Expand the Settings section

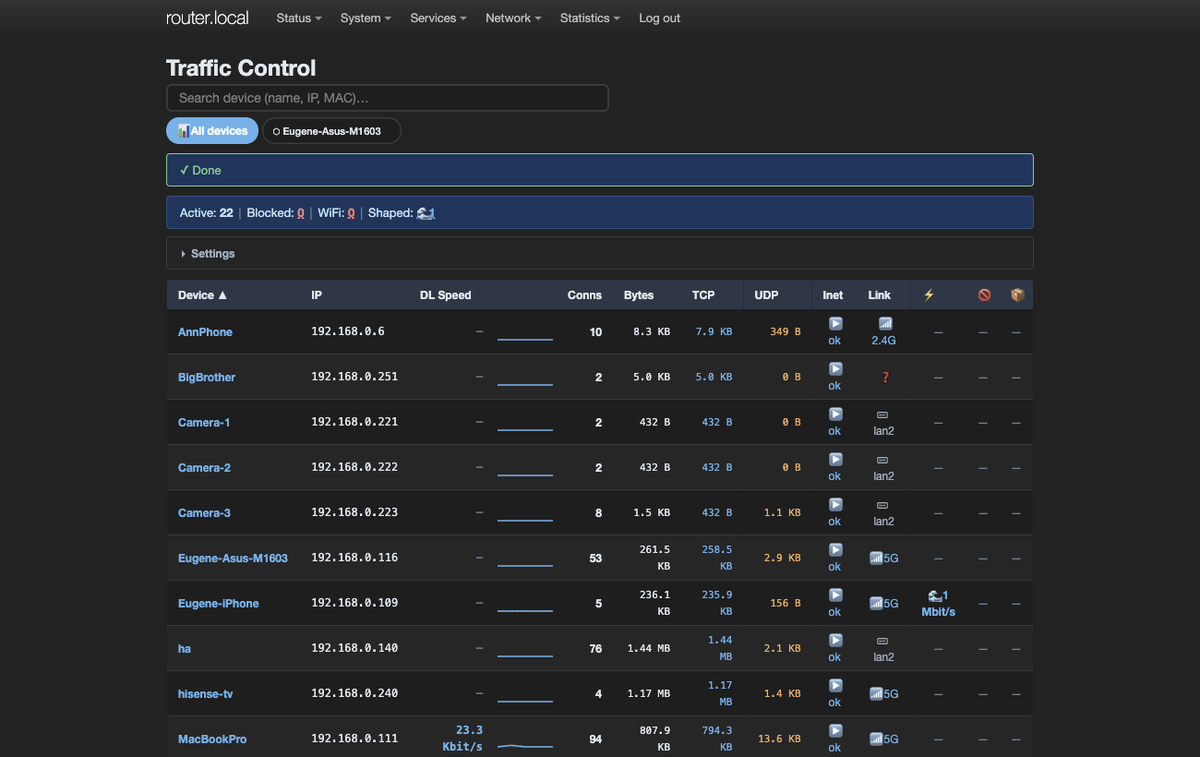[x=600, y=254]
